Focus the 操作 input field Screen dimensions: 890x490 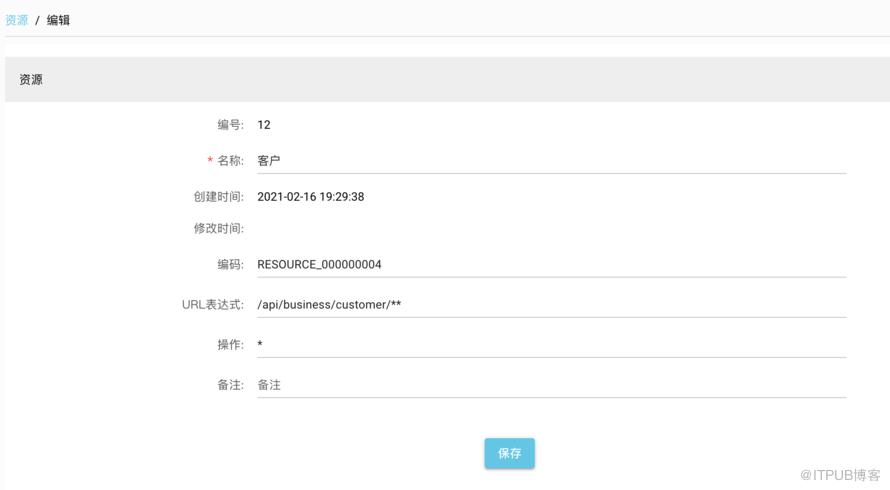point(551,345)
